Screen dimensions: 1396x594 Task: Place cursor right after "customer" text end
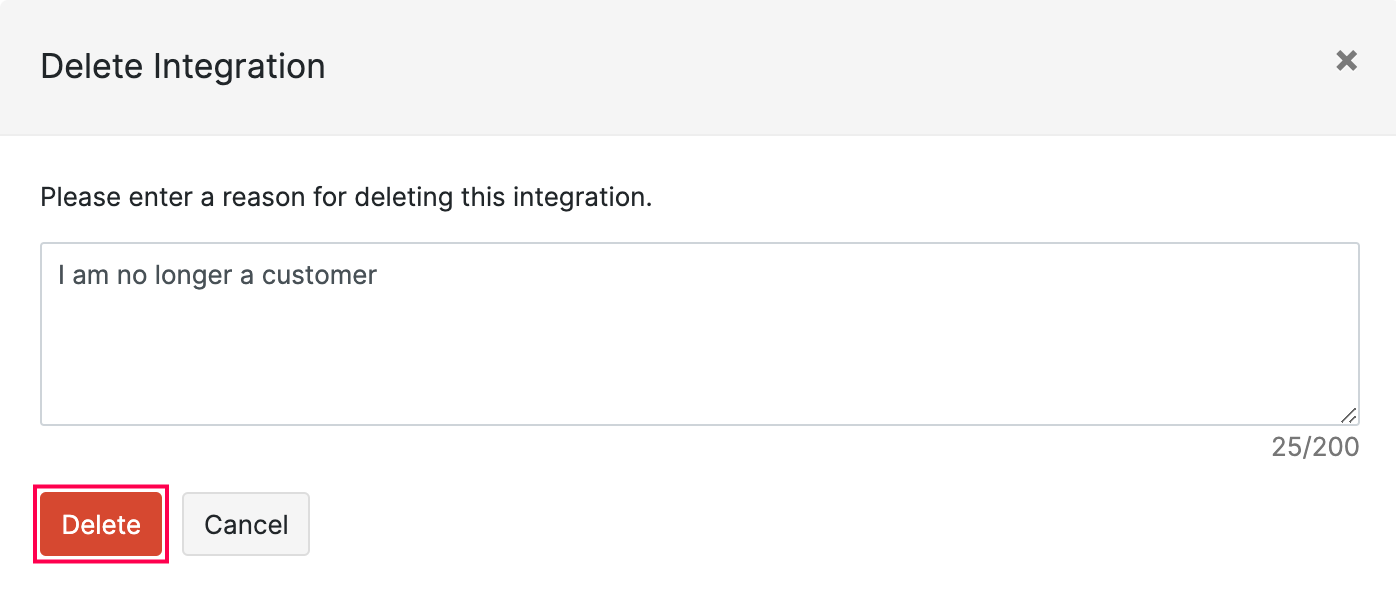[378, 275]
